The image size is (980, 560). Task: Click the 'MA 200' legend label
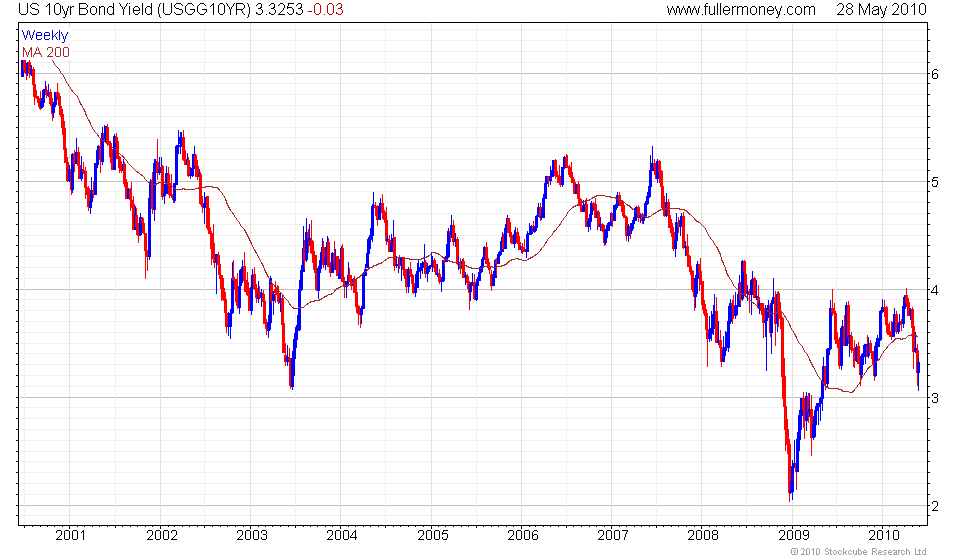tap(46, 52)
